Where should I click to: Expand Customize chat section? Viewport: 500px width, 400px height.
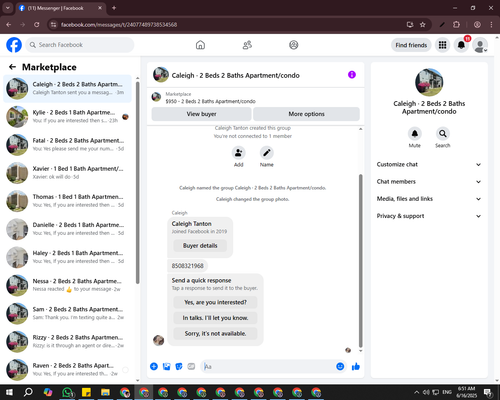click(x=429, y=164)
